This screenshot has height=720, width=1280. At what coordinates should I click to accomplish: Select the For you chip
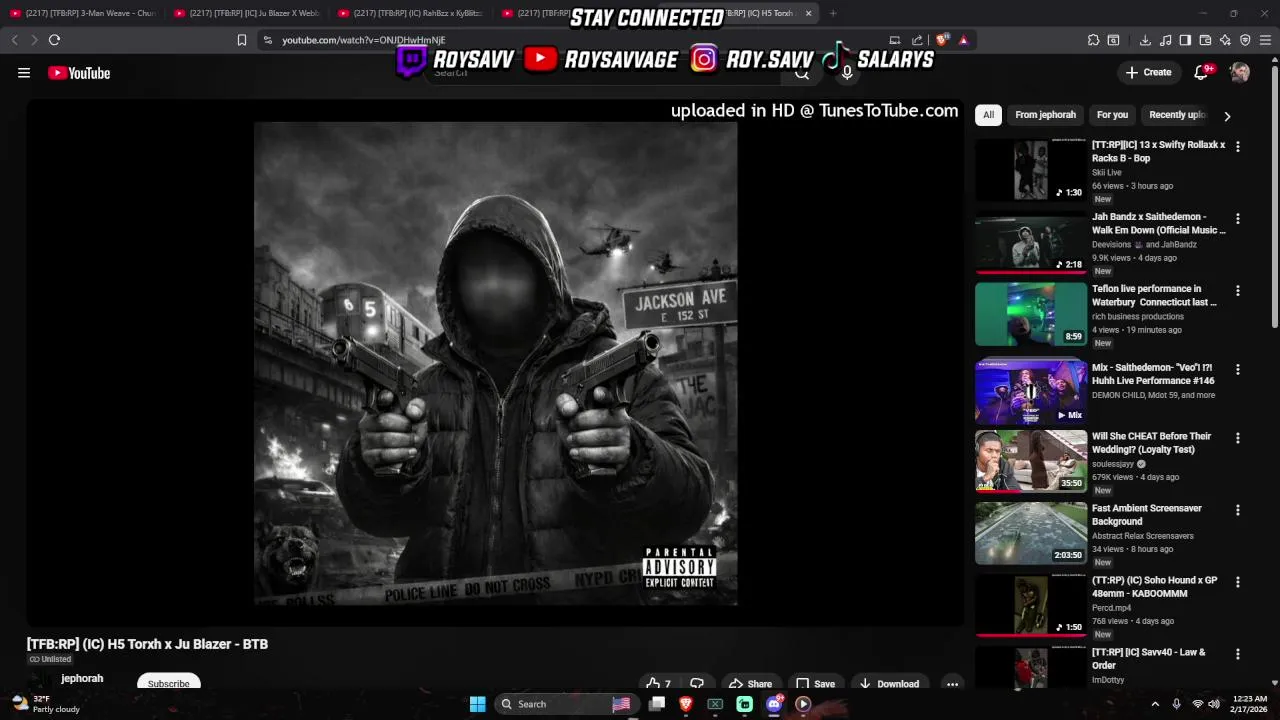tap(1112, 115)
